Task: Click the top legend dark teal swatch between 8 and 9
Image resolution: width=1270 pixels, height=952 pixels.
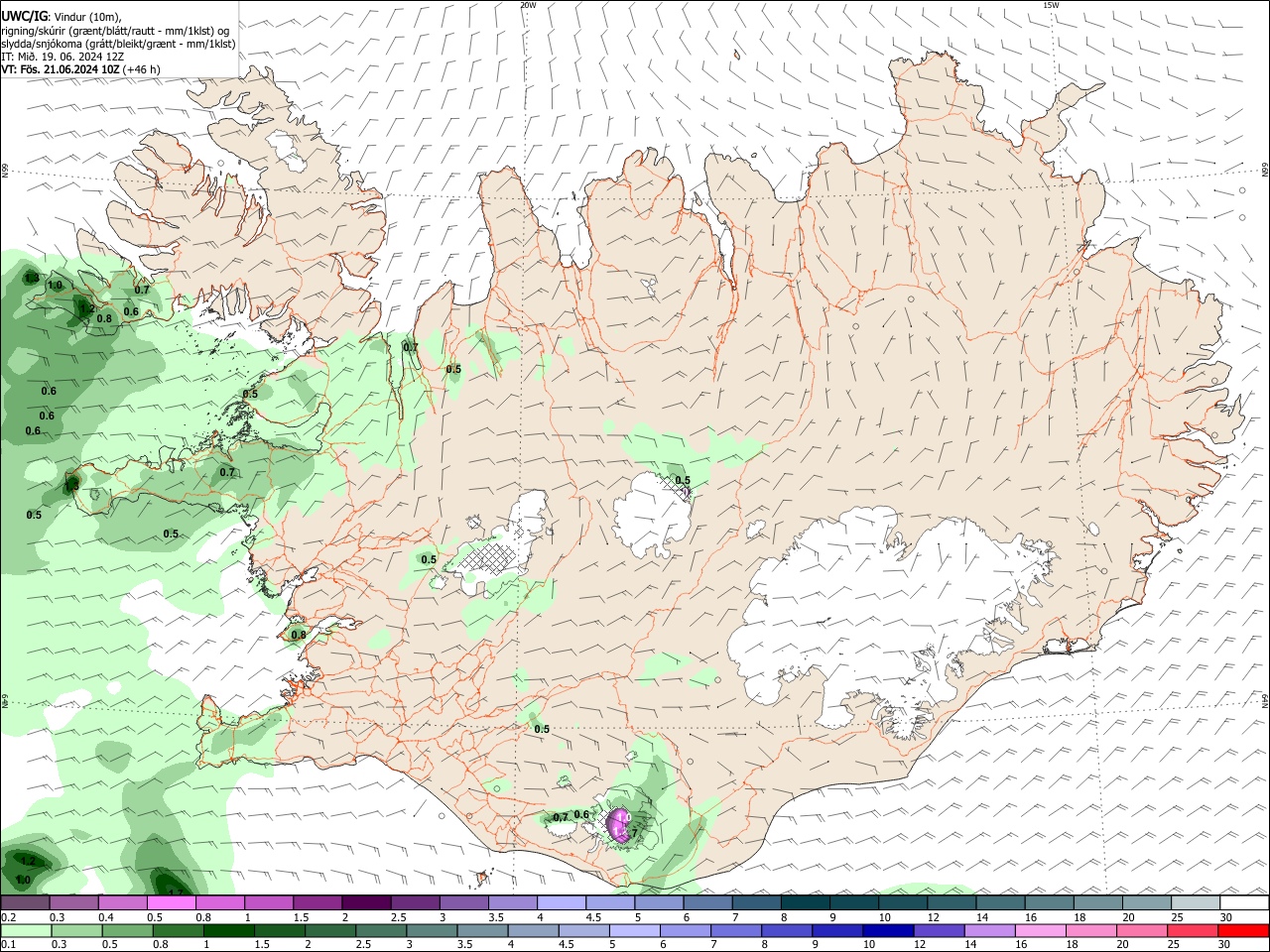Action: click(805, 903)
